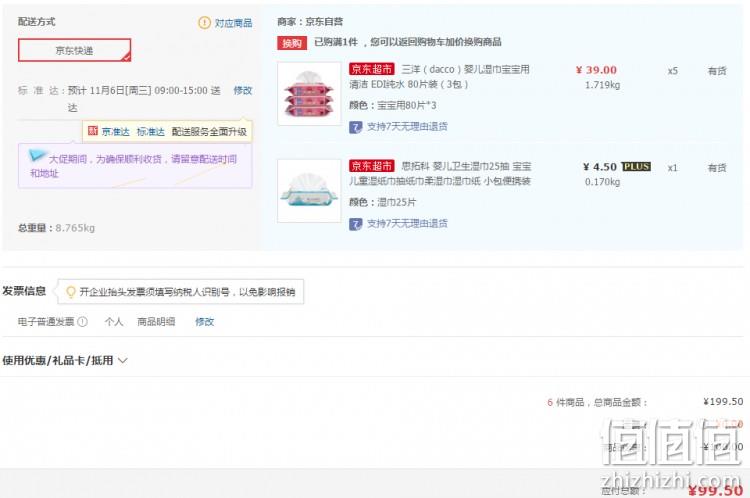
Task: Click the 对应商品 warning icon
Action: [x=204, y=22]
